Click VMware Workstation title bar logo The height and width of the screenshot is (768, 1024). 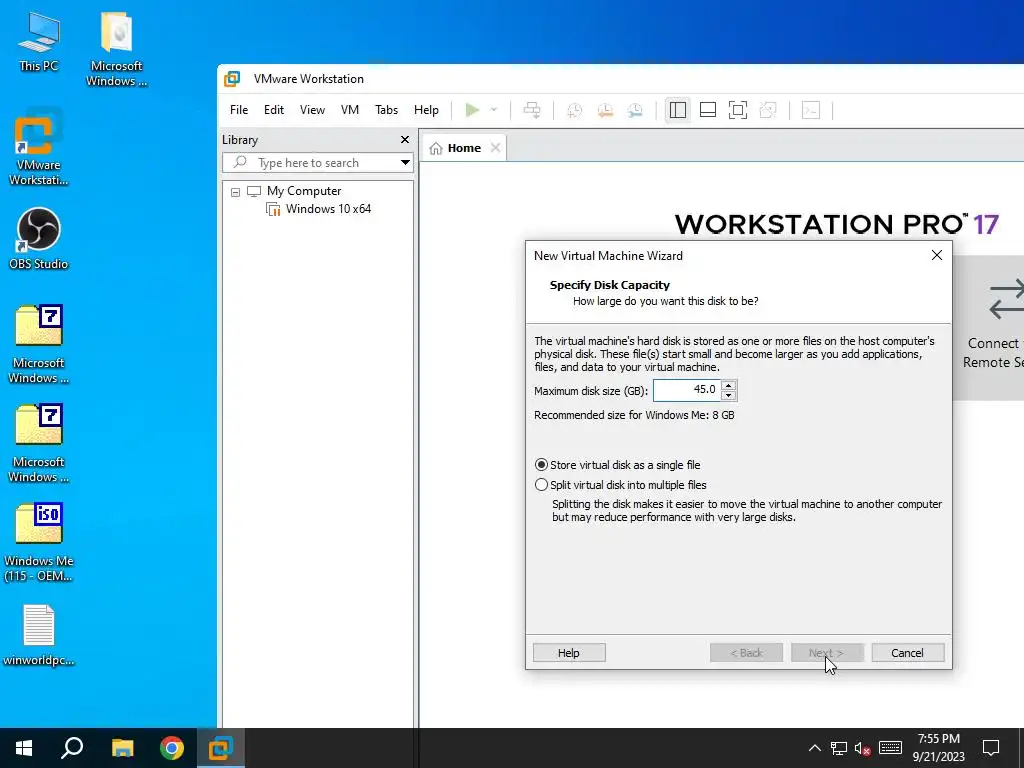(232, 79)
